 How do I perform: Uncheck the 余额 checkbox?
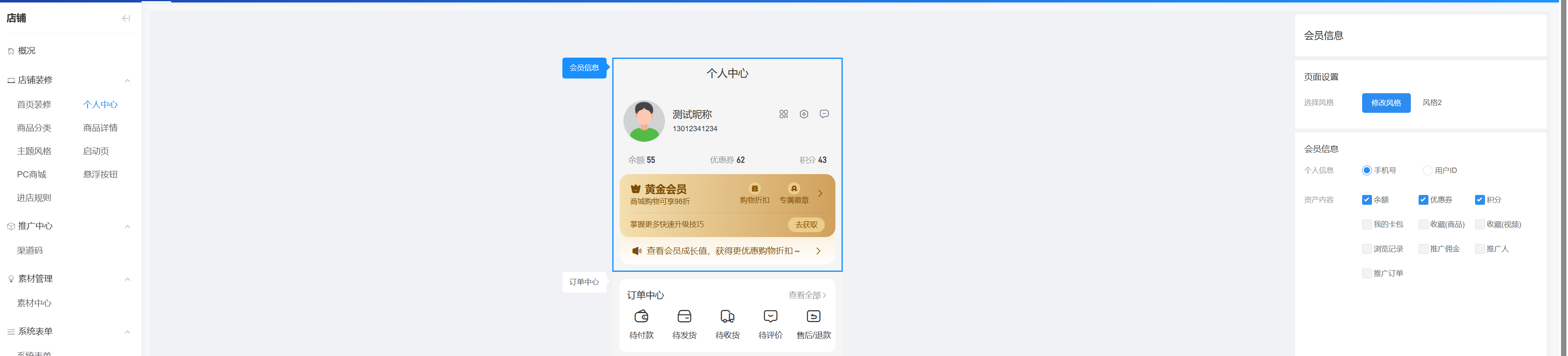pos(1367,200)
